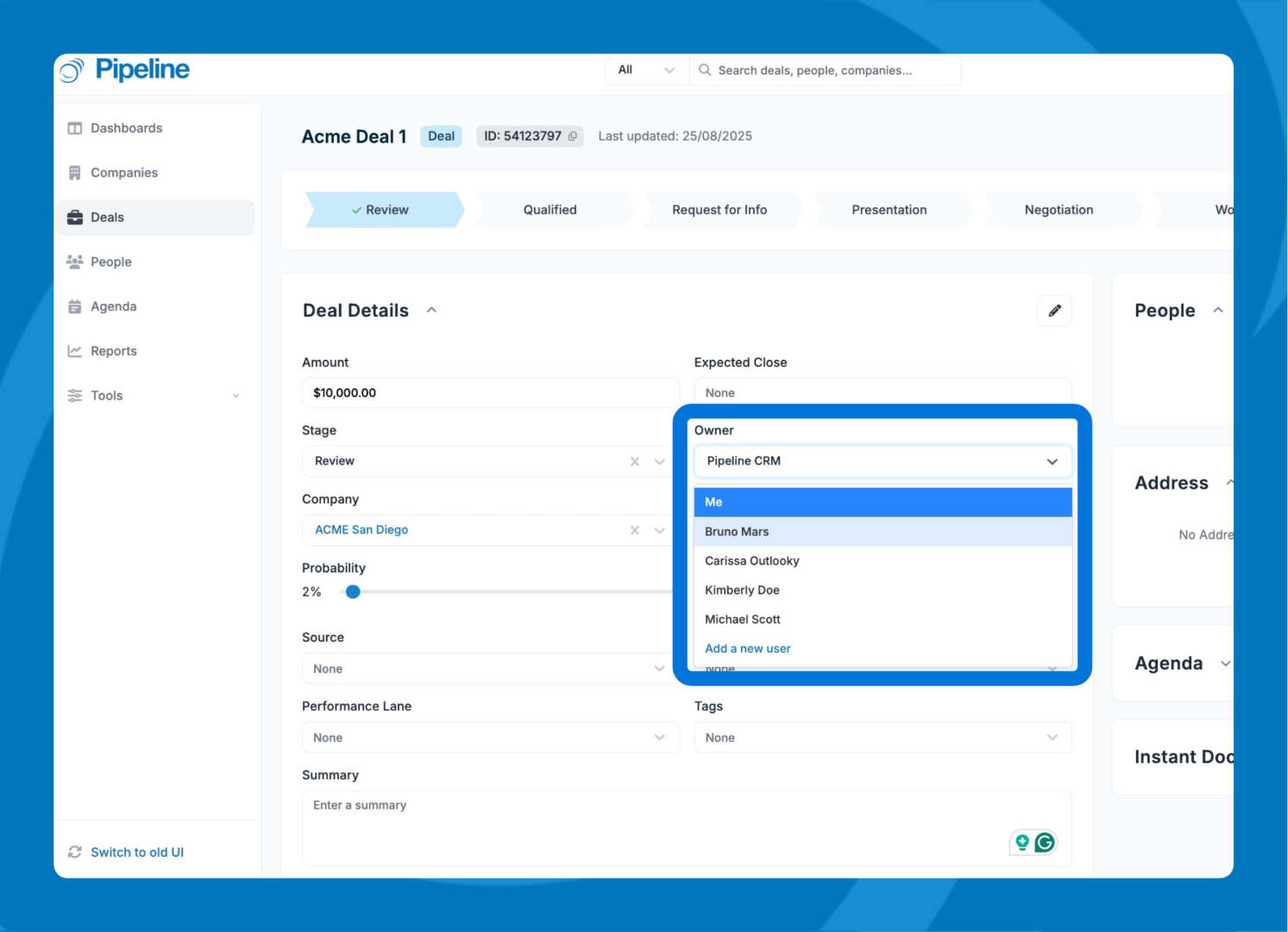The height and width of the screenshot is (932, 1288).
Task: Click the Grammarly icon in Summary box
Action: [1045, 842]
